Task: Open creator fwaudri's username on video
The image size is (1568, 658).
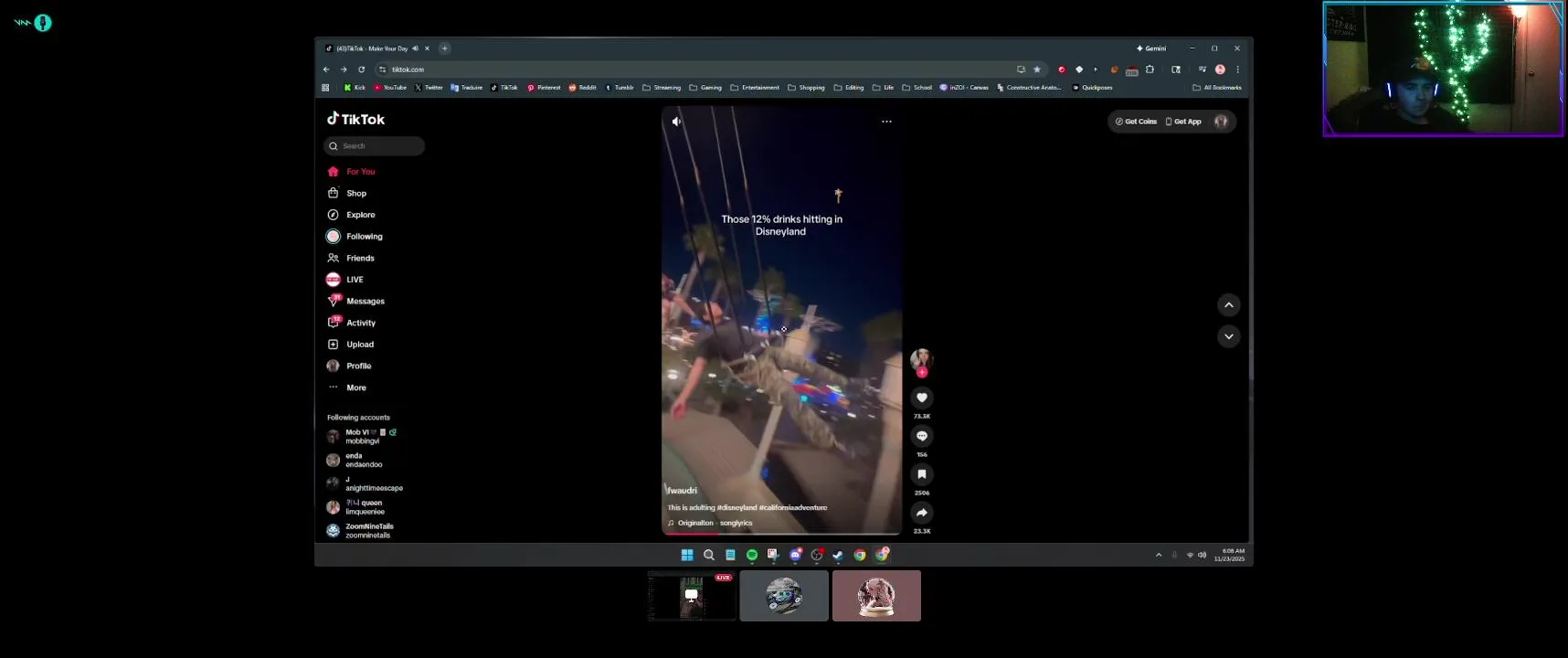Action: [x=682, y=491]
